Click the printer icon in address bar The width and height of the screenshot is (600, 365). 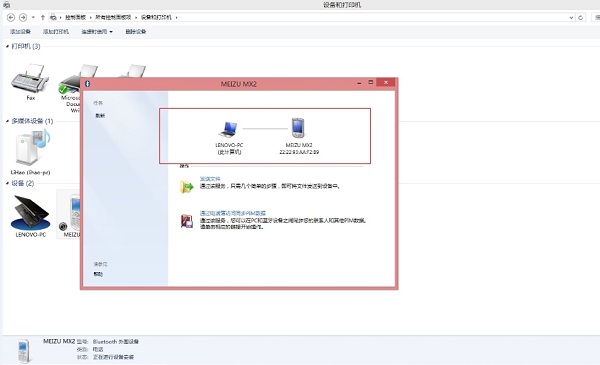(x=53, y=17)
